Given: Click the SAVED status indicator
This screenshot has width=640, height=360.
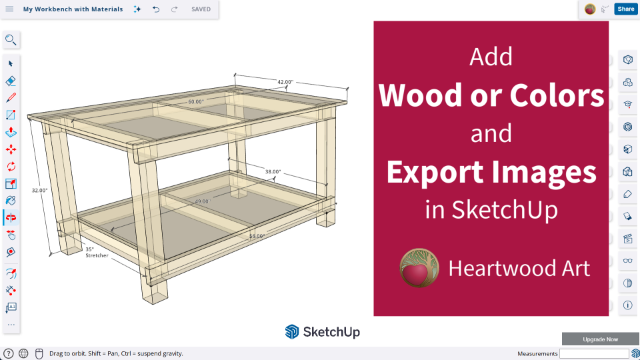Looking at the screenshot, I should pyautogui.click(x=201, y=9).
